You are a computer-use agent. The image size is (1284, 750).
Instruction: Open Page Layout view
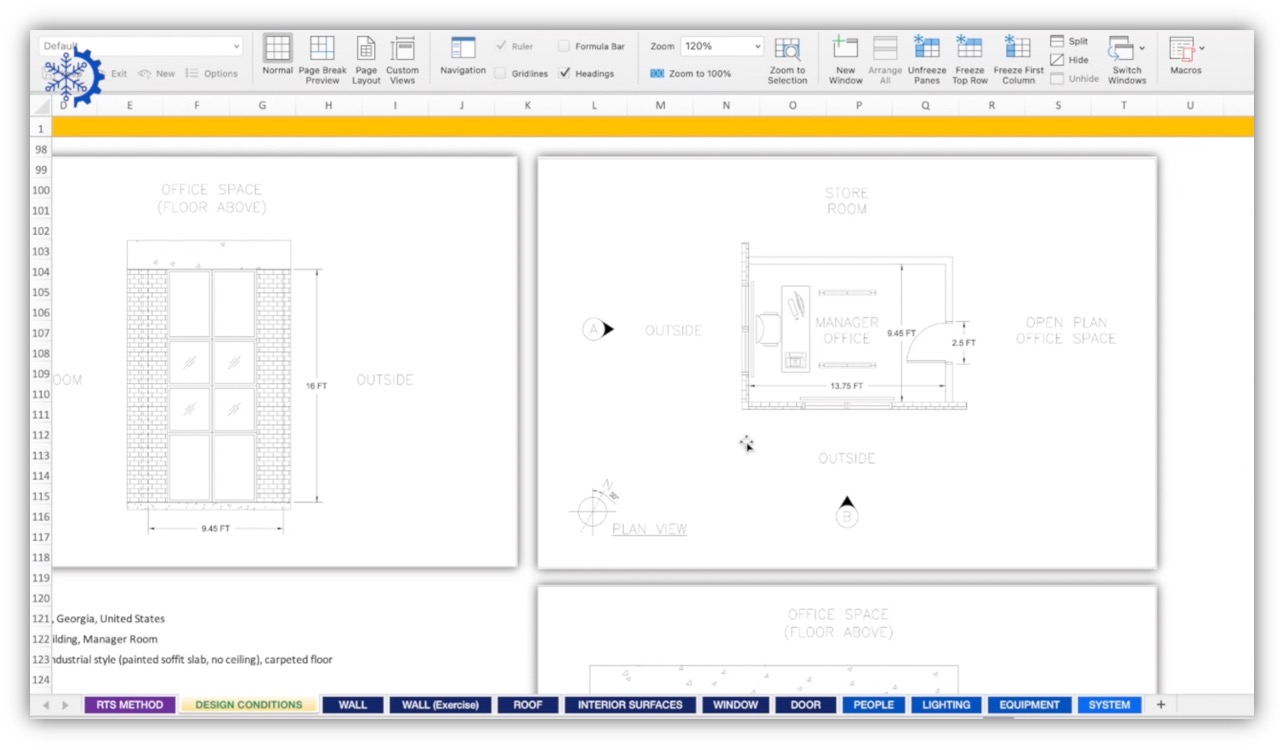point(366,49)
